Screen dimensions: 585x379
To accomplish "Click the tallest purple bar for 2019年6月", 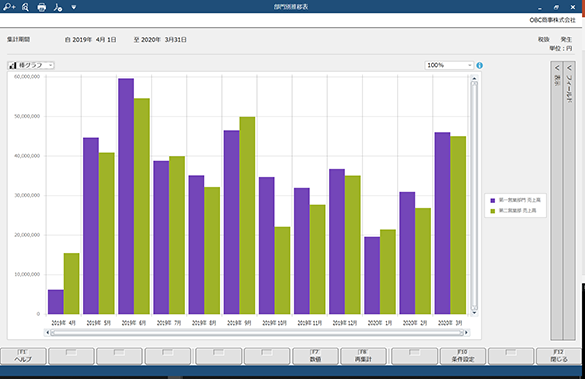I will click(126, 196).
